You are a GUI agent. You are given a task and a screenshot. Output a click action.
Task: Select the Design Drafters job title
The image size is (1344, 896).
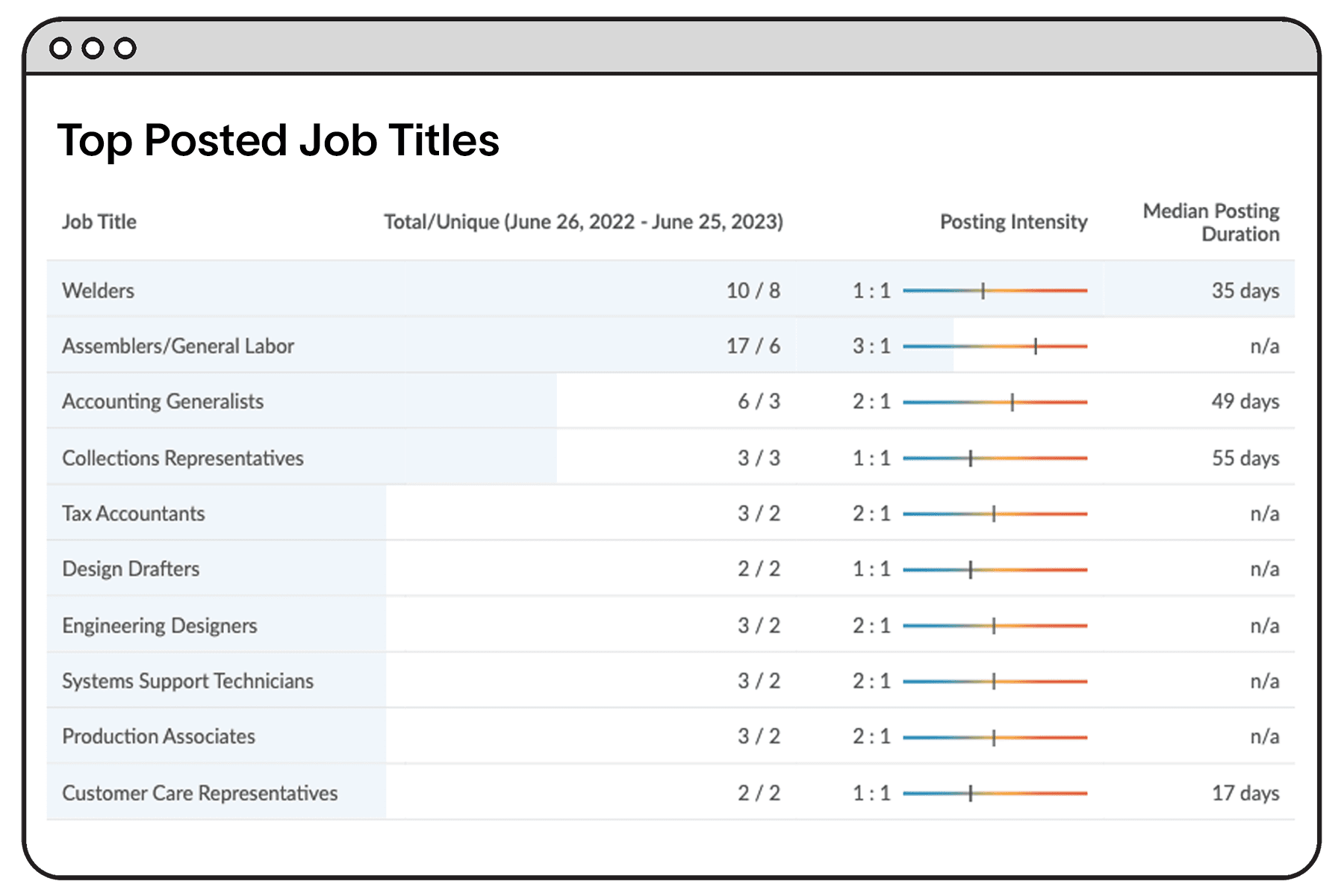click(131, 569)
